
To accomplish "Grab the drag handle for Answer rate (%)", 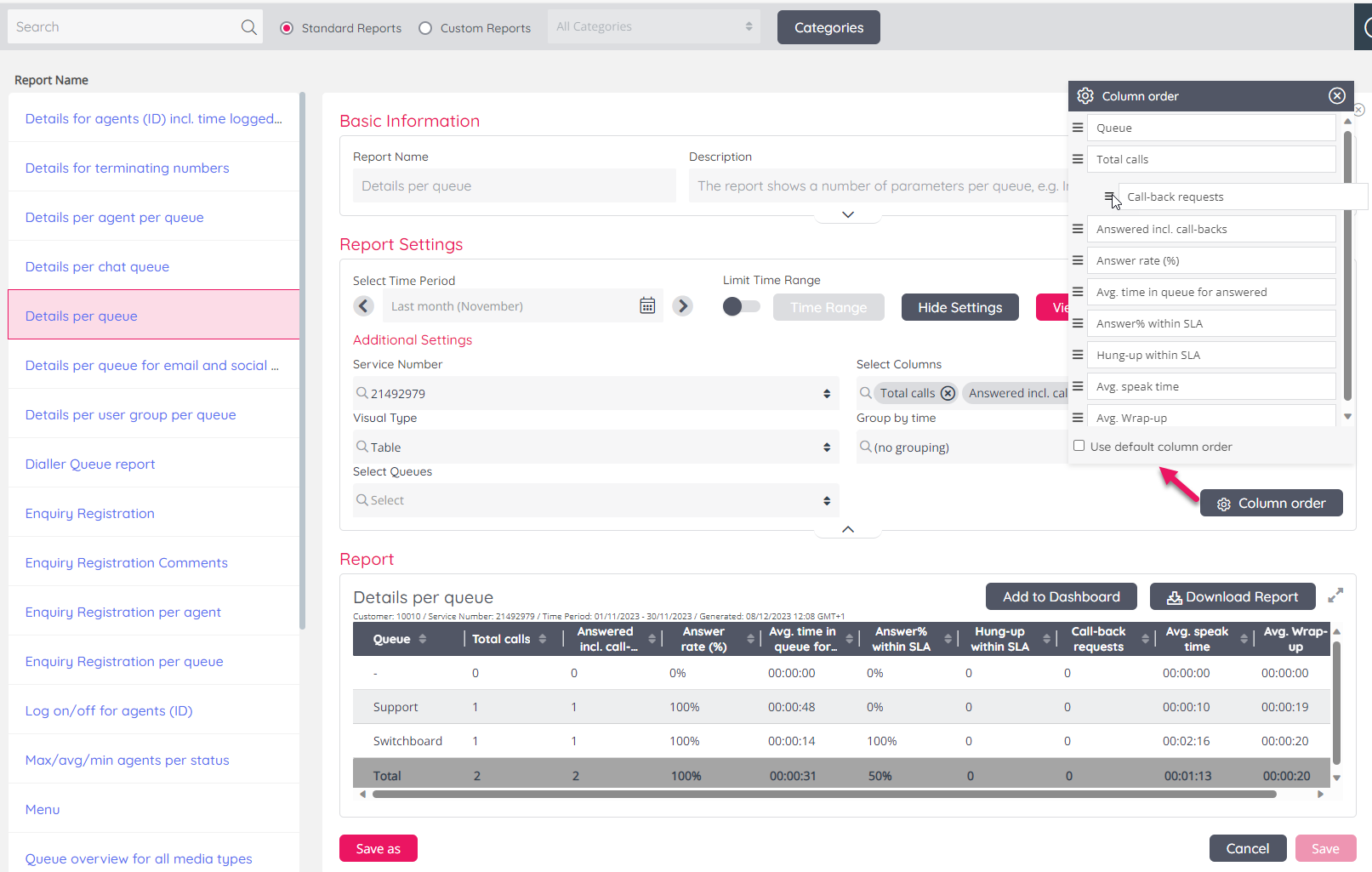I will [1078, 260].
